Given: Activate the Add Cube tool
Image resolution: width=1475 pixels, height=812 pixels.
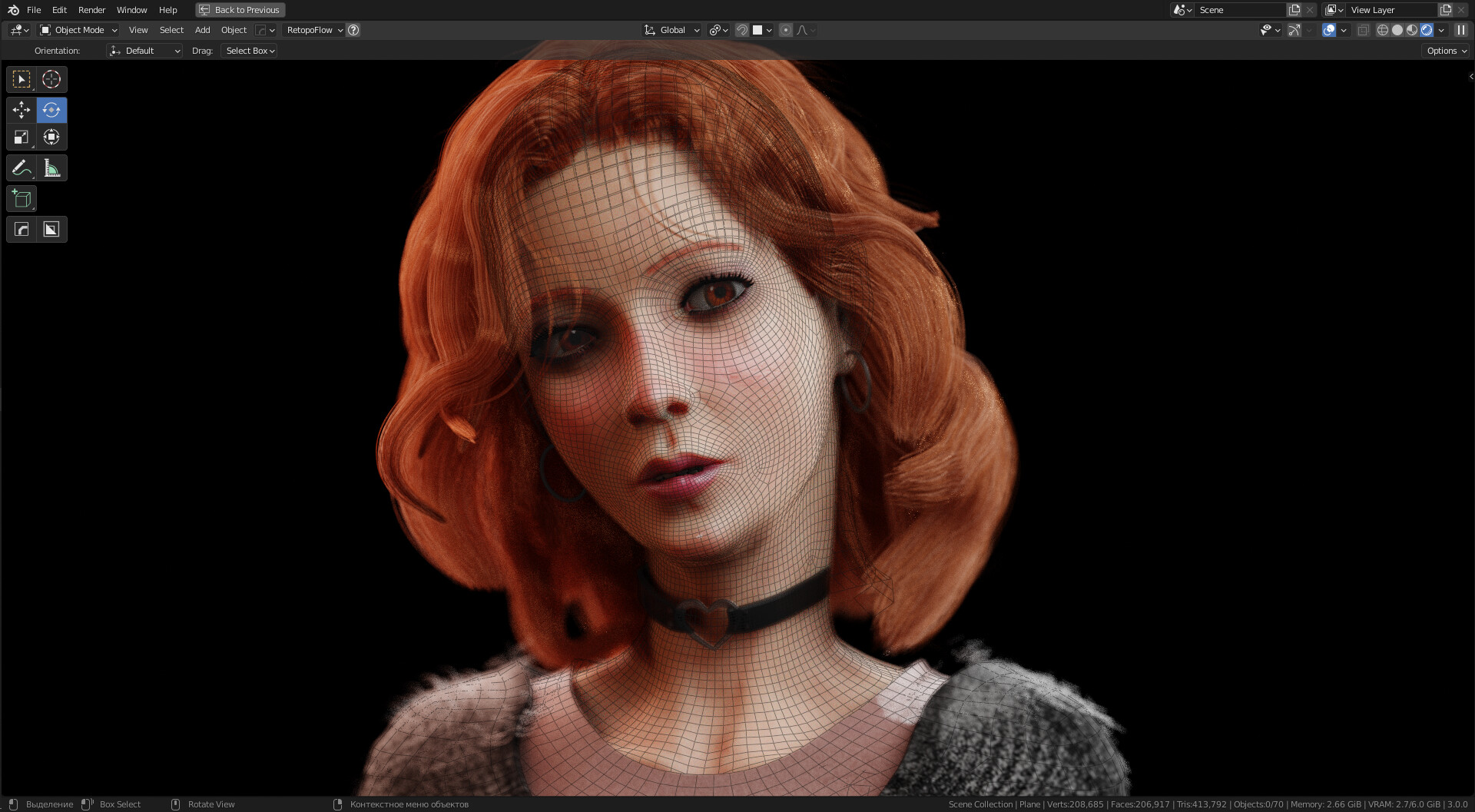Looking at the screenshot, I should click(x=21, y=198).
